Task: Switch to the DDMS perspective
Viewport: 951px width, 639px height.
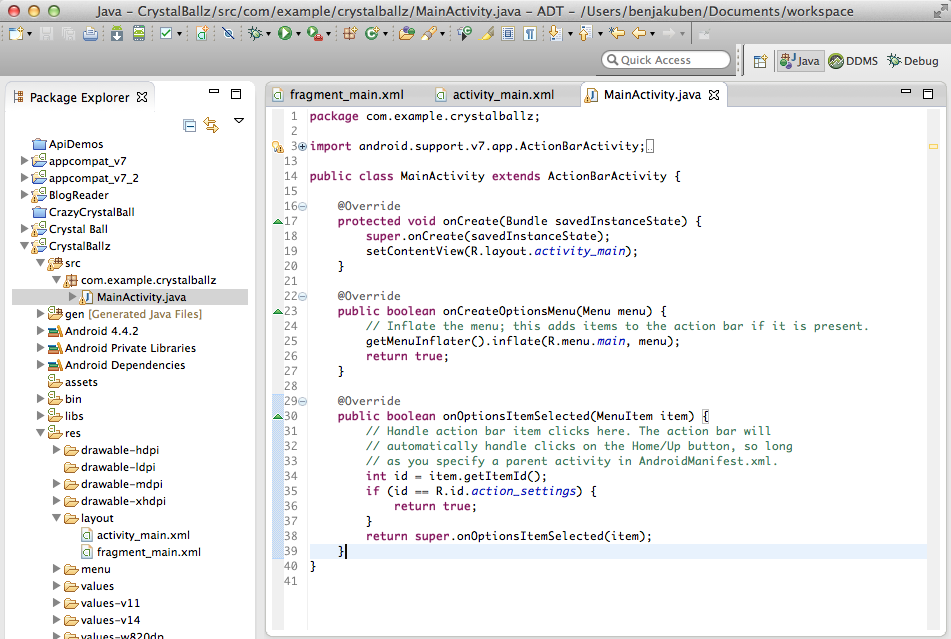Action: pyautogui.click(x=853, y=61)
